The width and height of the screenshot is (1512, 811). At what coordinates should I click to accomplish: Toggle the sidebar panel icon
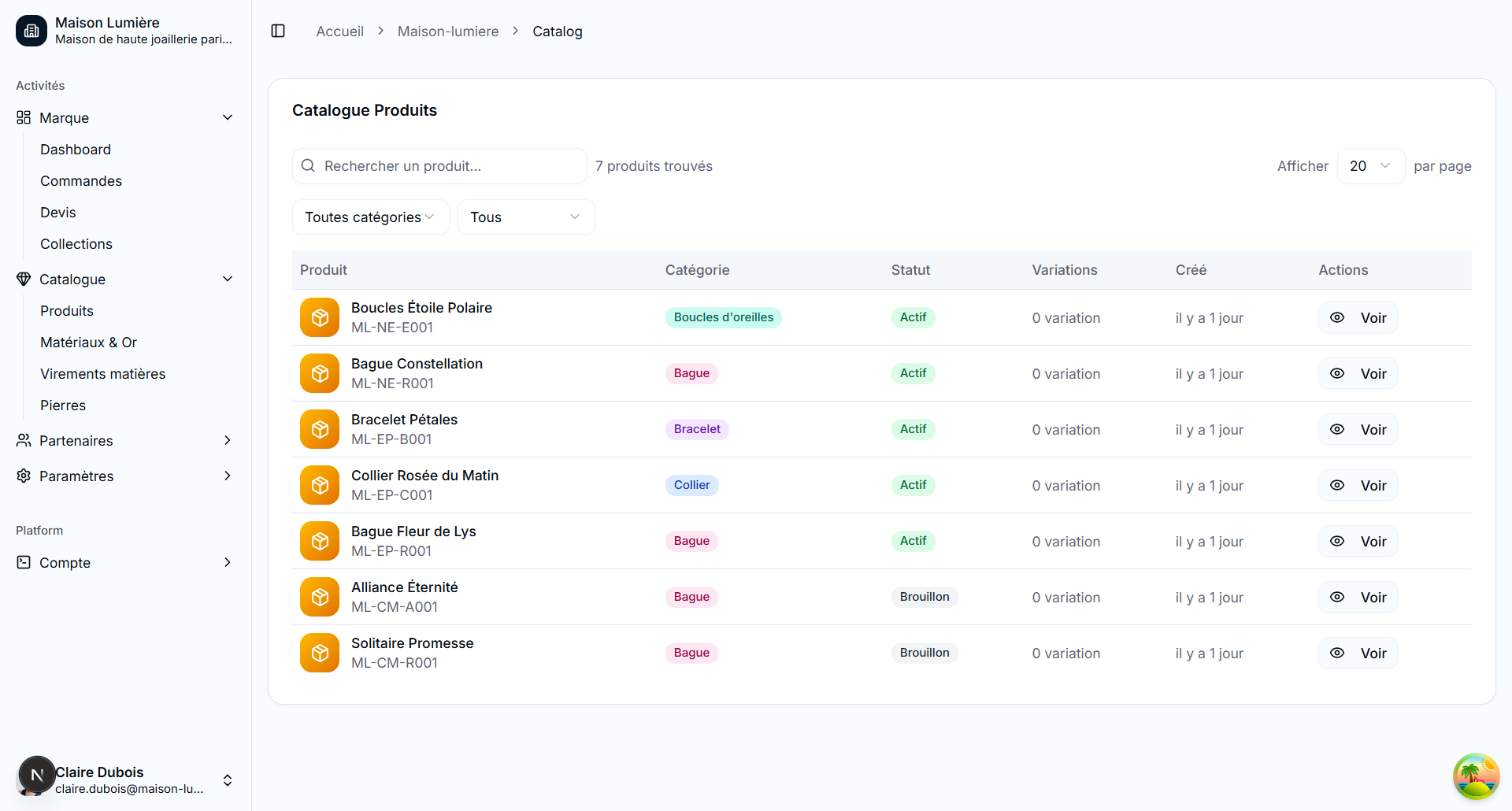tap(278, 31)
